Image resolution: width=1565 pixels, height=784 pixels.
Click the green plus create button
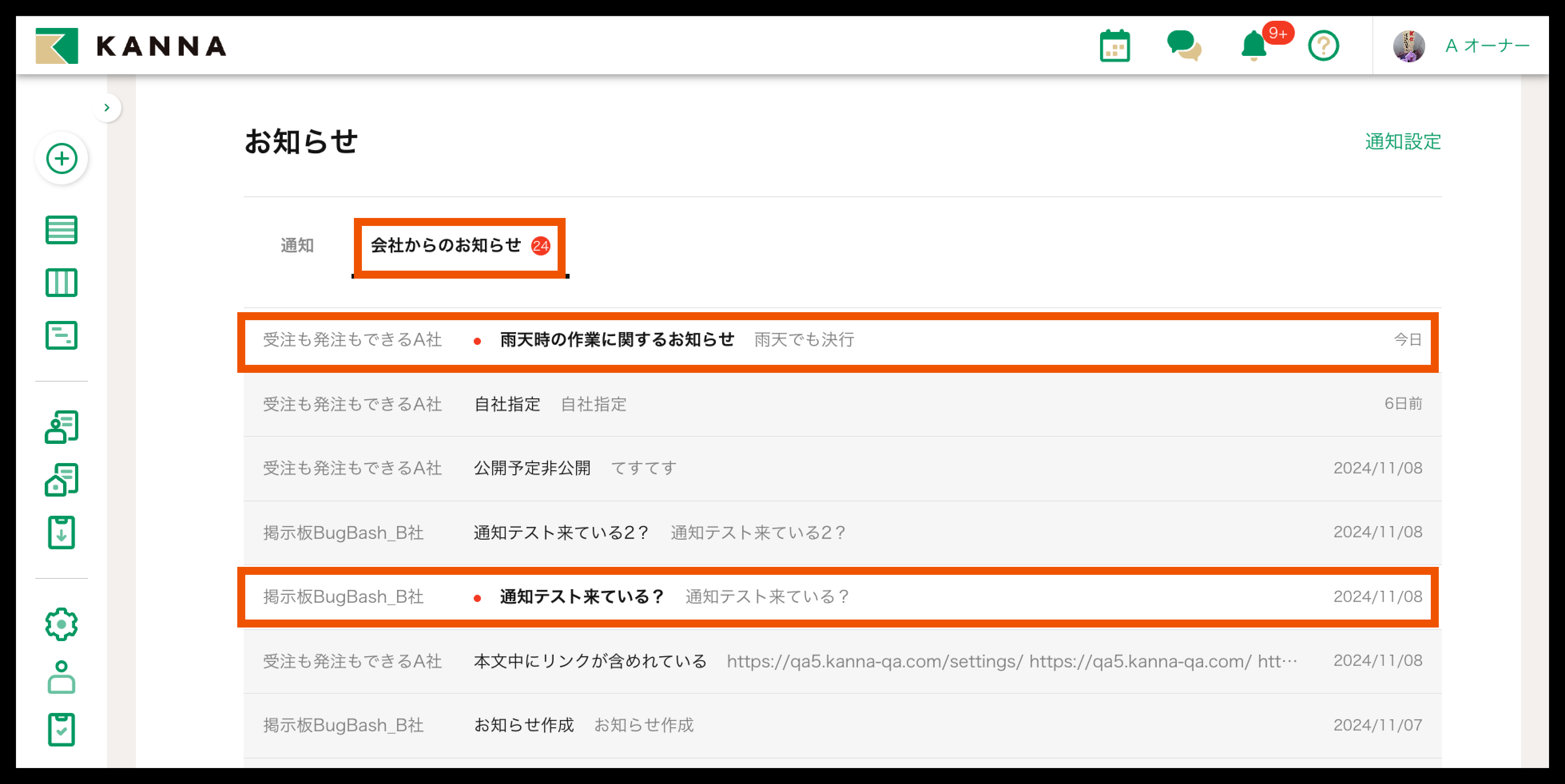62,158
